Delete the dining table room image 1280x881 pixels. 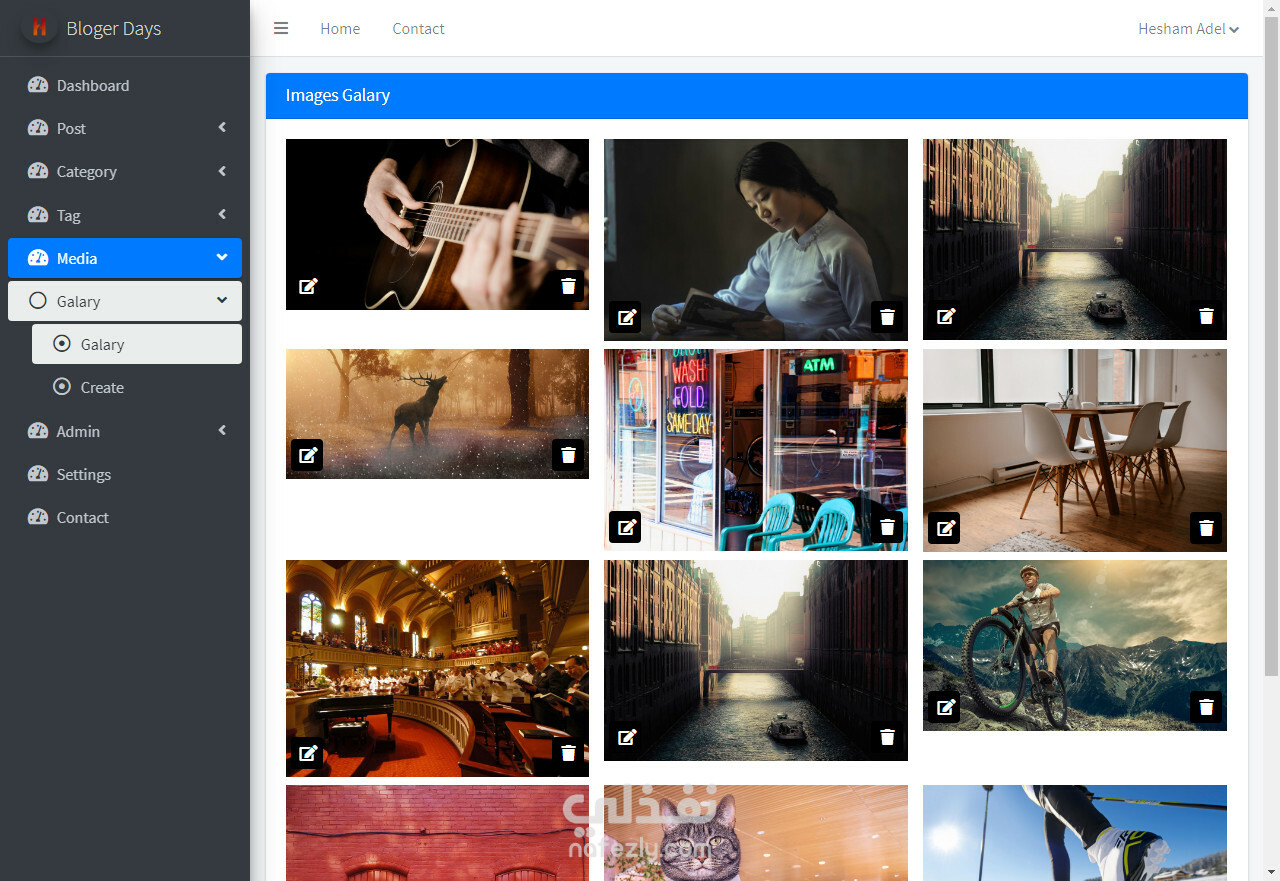[x=1206, y=528]
